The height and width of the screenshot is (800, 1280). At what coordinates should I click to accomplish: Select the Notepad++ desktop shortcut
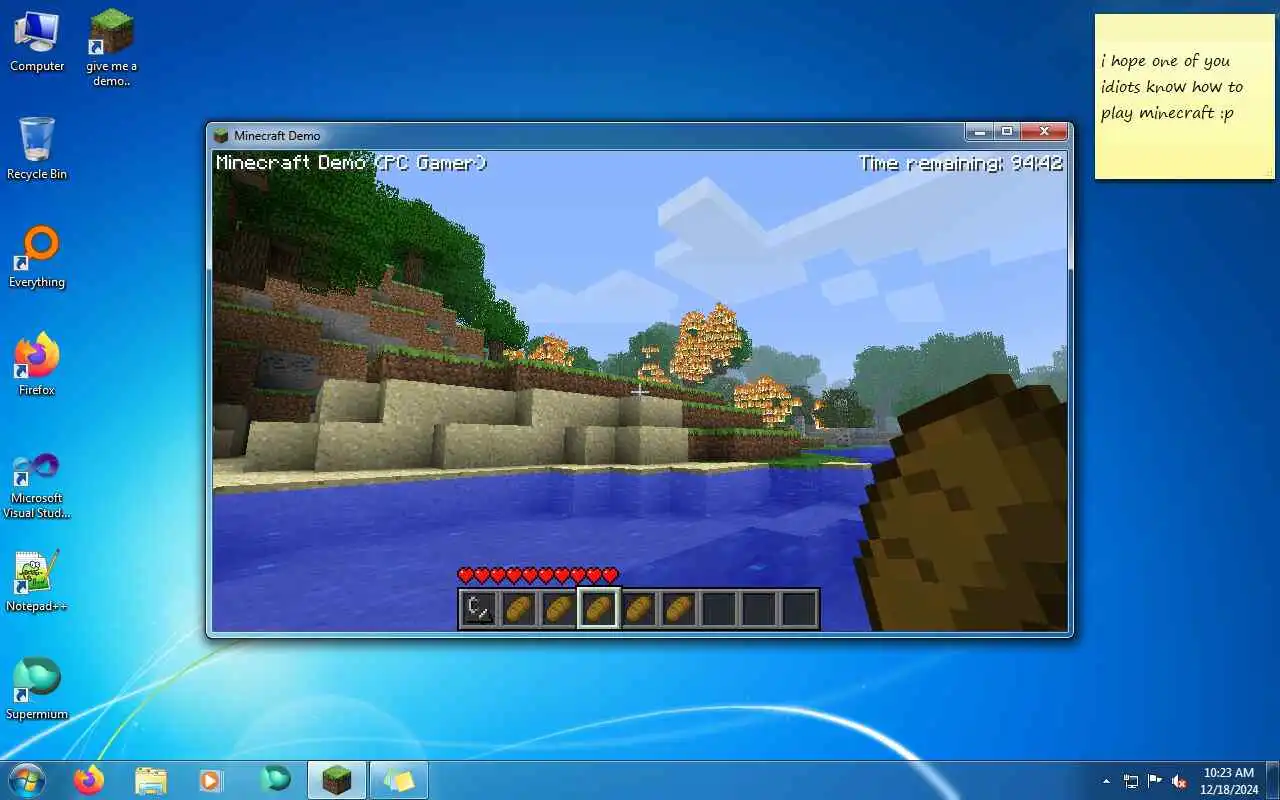37,581
